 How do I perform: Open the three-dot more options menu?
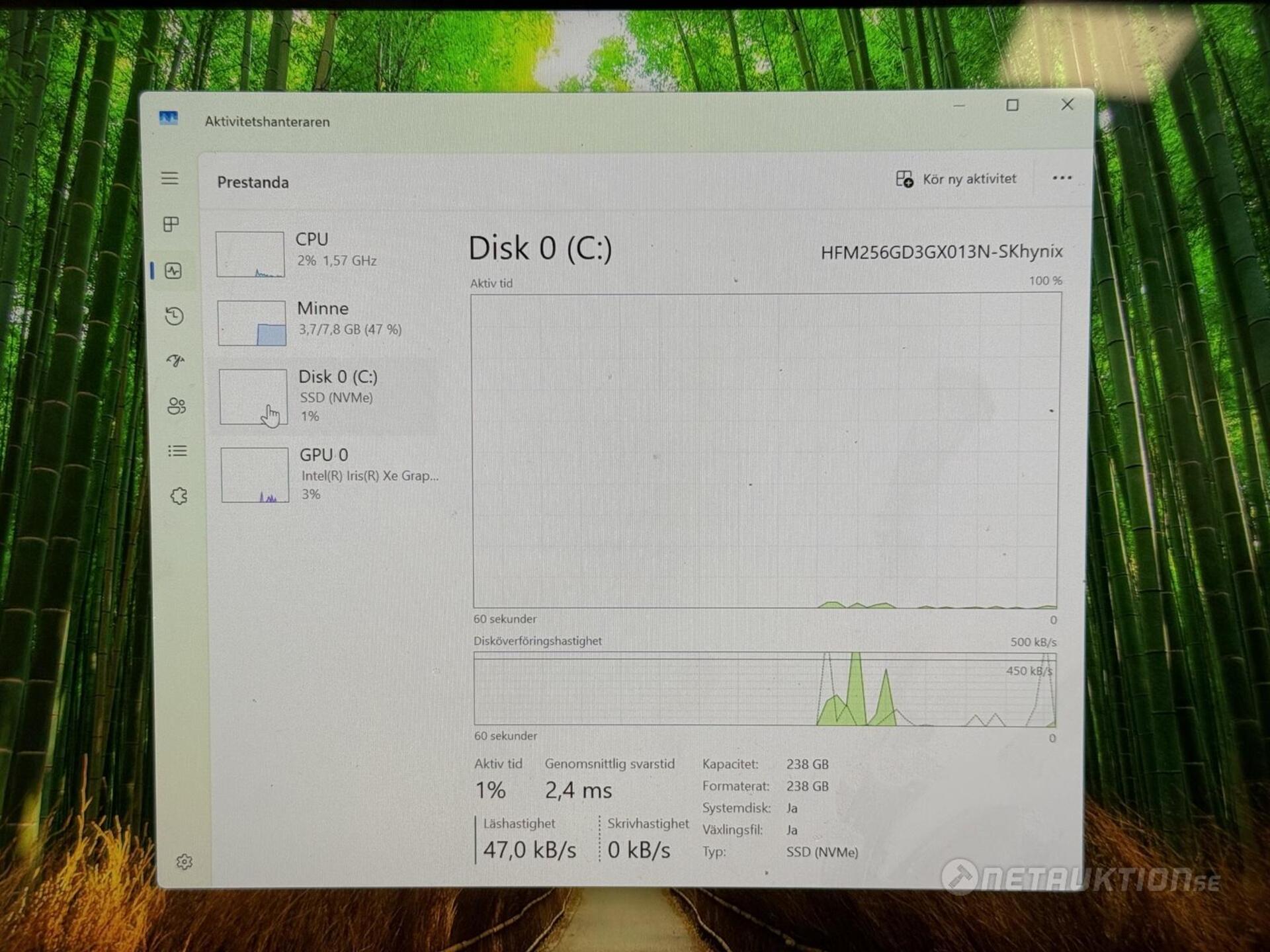(1062, 178)
